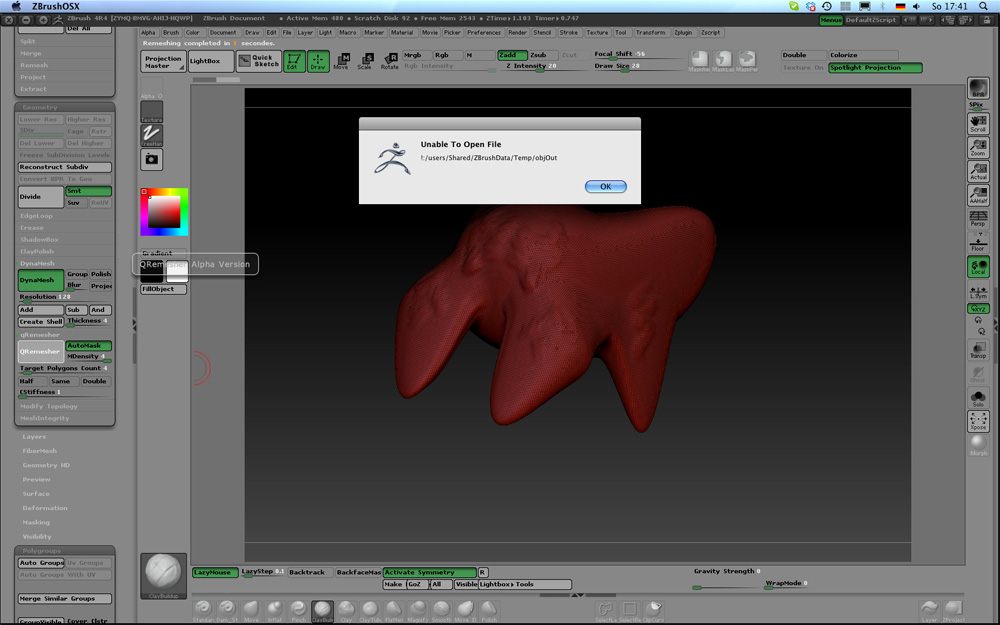Select the Inflat brush in bottom shelf
This screenshot has width=1000, height=625.
[x=275, y=611]
